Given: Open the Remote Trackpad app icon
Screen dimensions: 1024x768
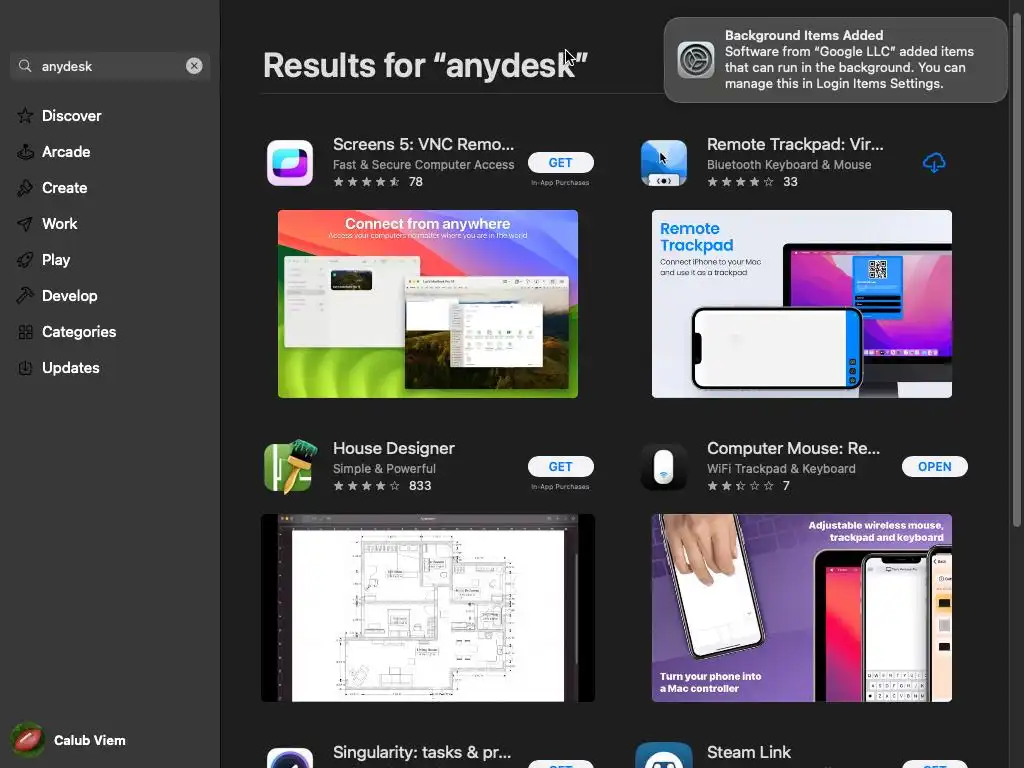Looking at the screenshot, I should [664, 163].
